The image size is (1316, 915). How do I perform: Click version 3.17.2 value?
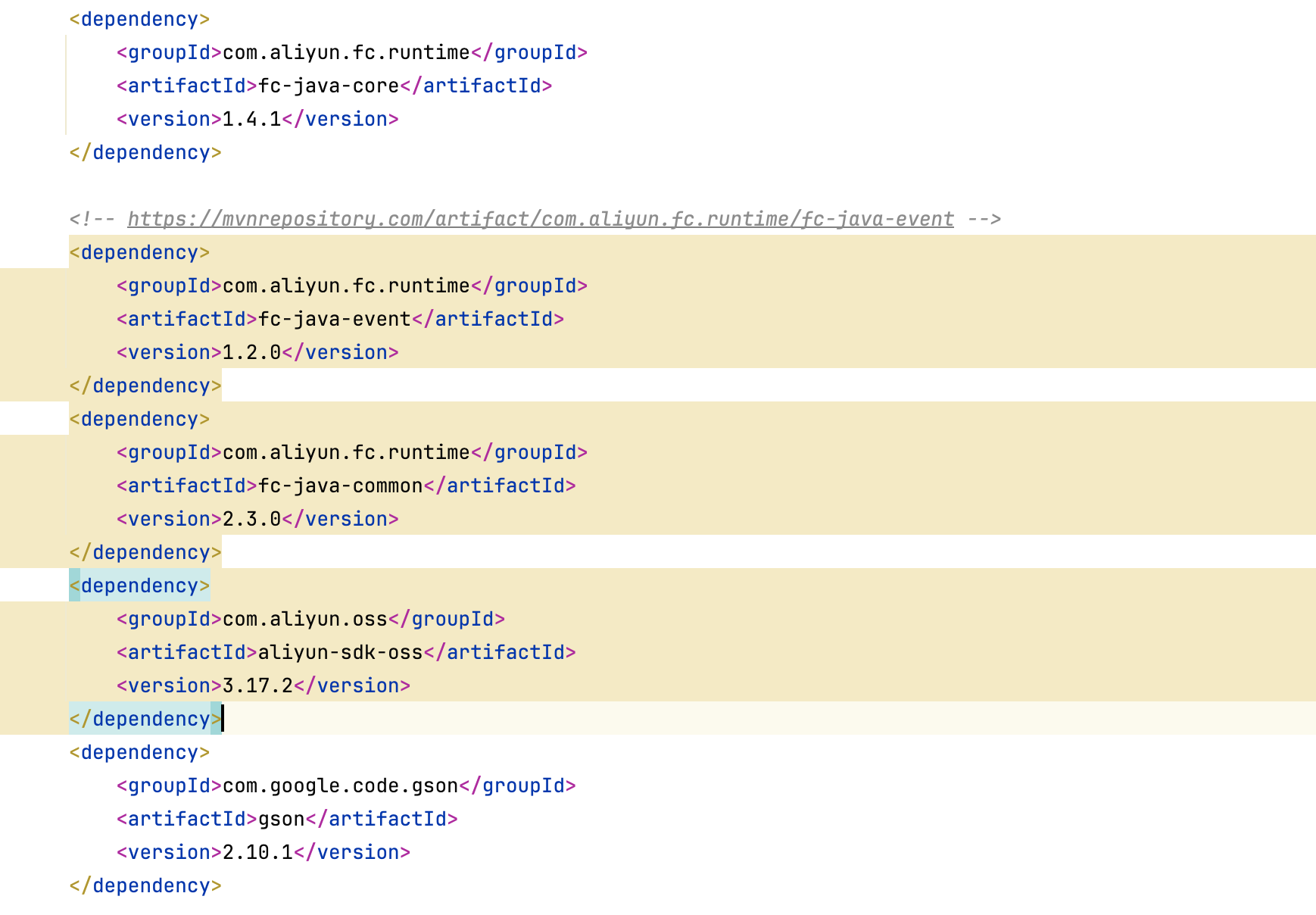coord(258,685)
